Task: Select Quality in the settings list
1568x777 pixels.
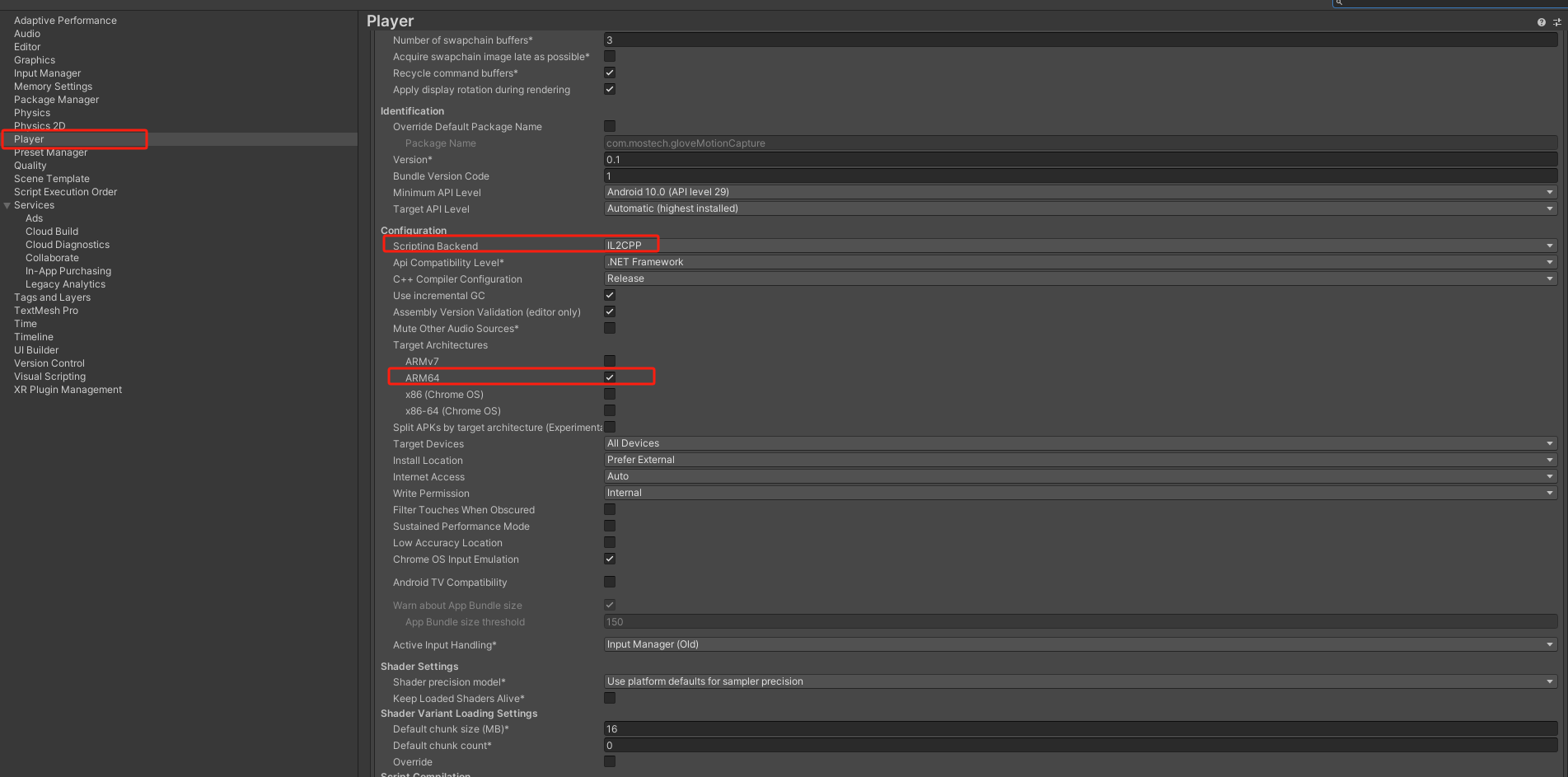Action: [x=30, y=166]
